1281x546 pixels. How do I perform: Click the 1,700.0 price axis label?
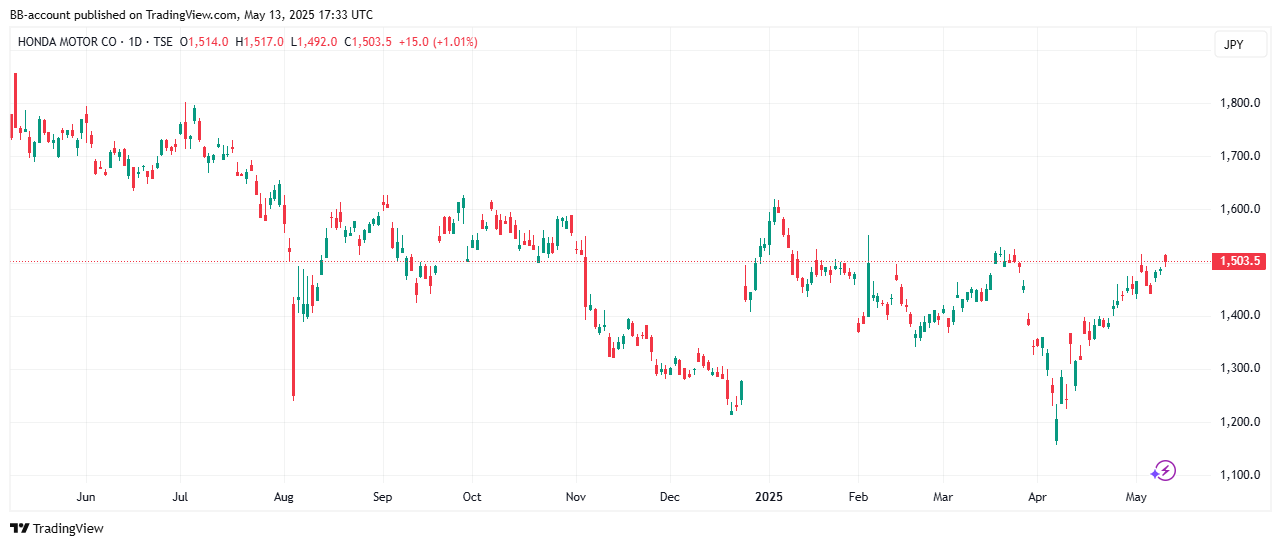coord(1239,156)
